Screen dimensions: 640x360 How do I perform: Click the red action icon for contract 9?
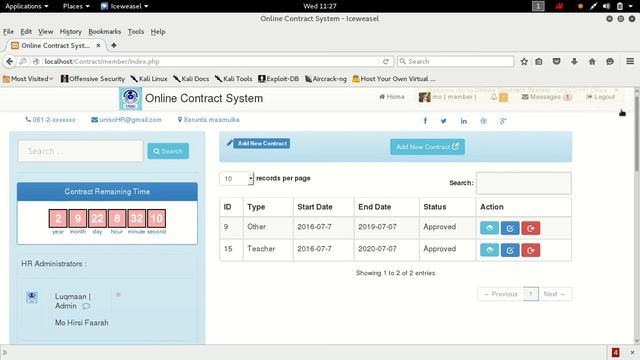click(x=531, y=228)
